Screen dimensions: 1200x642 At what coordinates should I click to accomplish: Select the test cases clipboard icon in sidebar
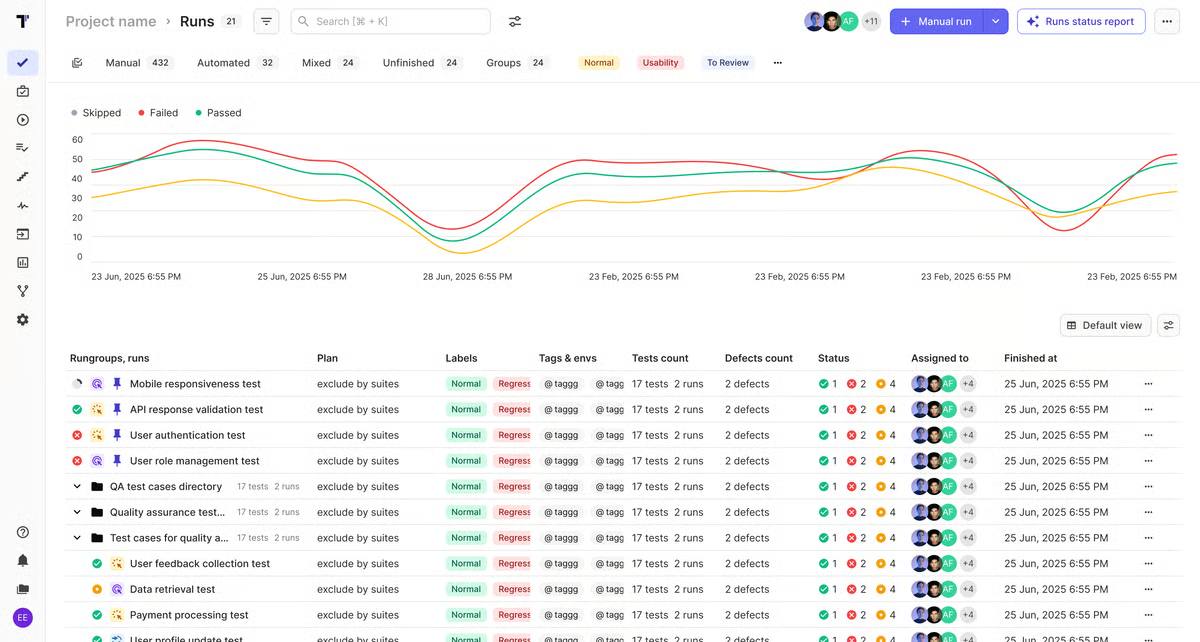[x=22, y=90]
